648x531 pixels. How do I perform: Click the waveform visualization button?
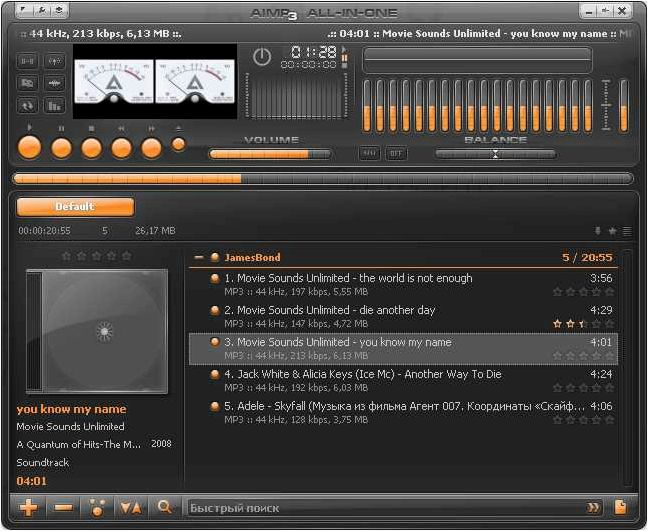click(55, 83)
